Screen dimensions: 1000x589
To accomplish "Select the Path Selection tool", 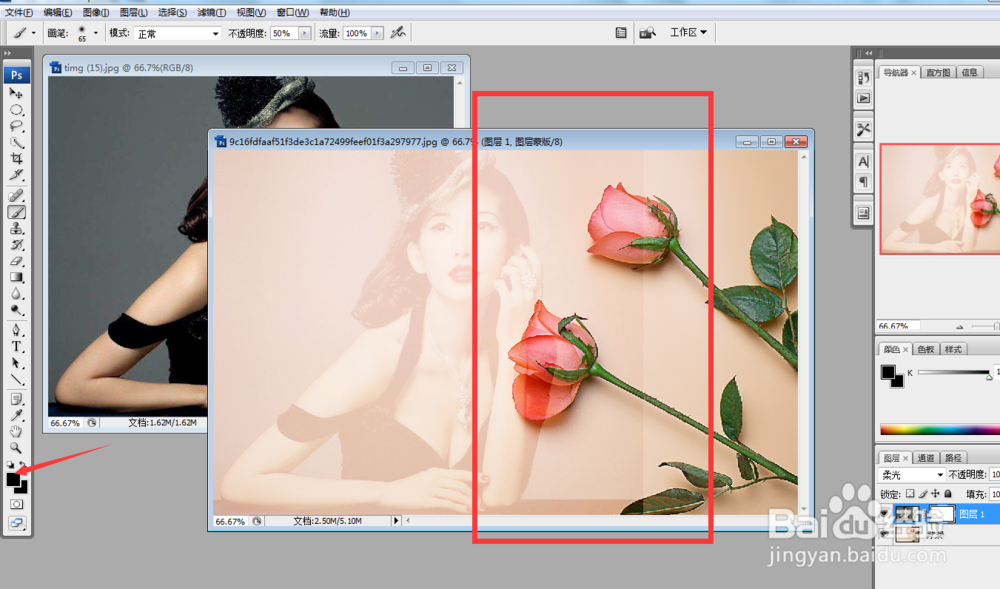I will coord(17,363).
